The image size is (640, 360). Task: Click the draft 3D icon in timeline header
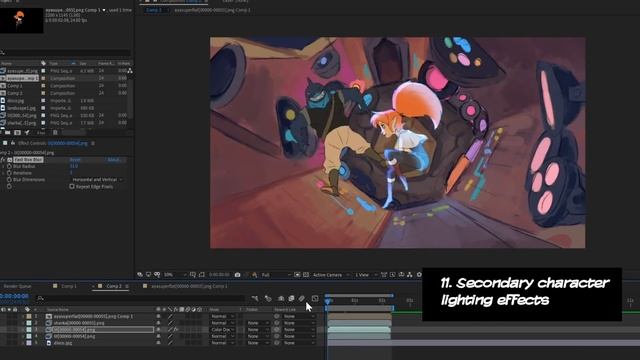(x=268, y=299)
